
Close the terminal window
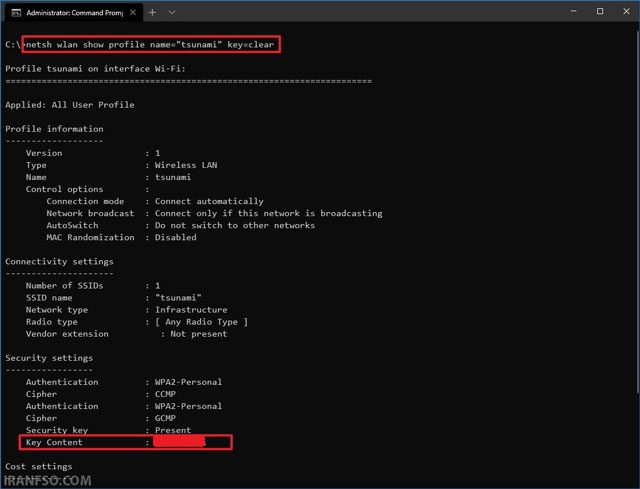tap(626, 11)
